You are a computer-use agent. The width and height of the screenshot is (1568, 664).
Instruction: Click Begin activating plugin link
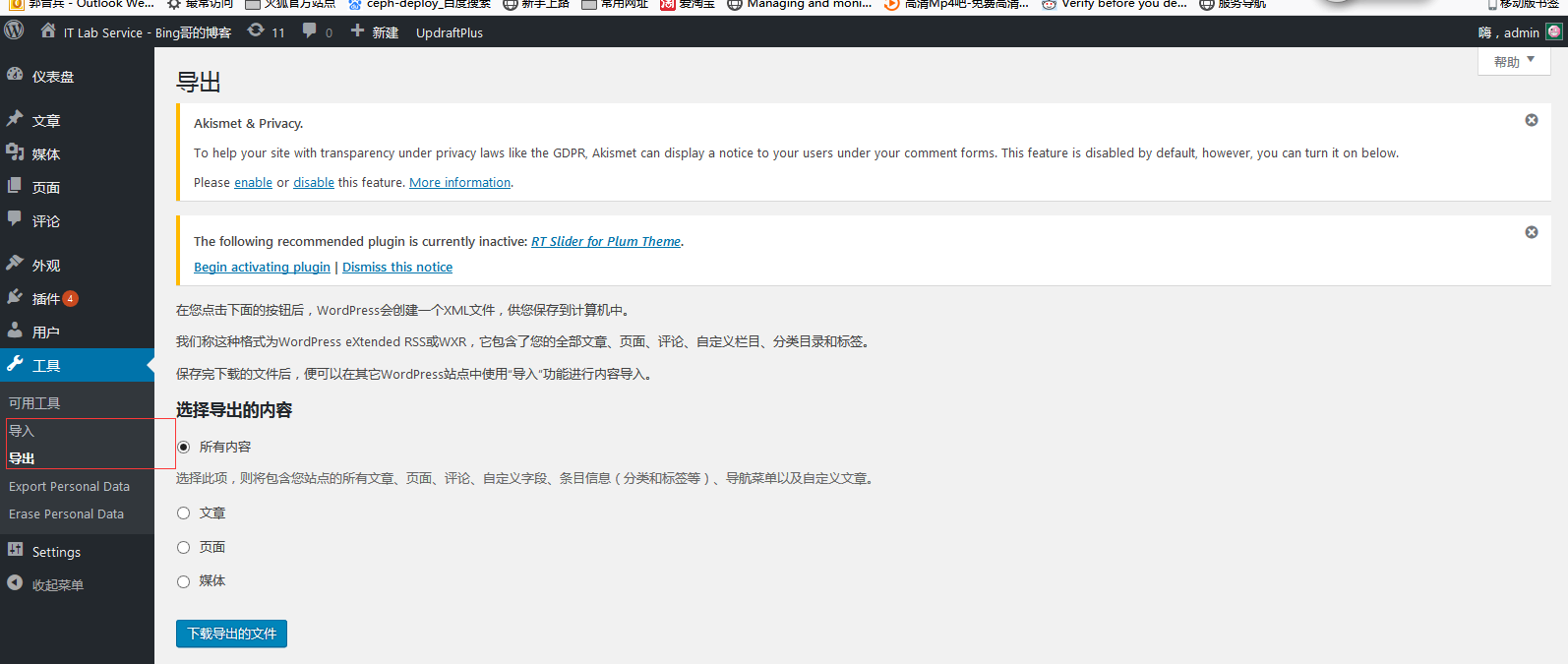tap(262, 267)
